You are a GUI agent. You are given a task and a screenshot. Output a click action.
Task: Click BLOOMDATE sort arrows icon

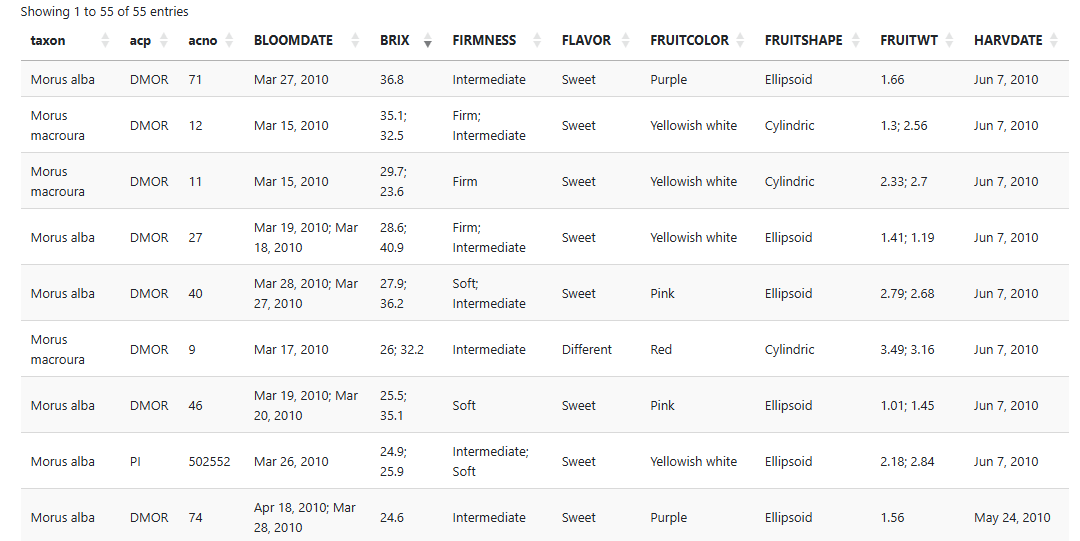pos(355,41)
